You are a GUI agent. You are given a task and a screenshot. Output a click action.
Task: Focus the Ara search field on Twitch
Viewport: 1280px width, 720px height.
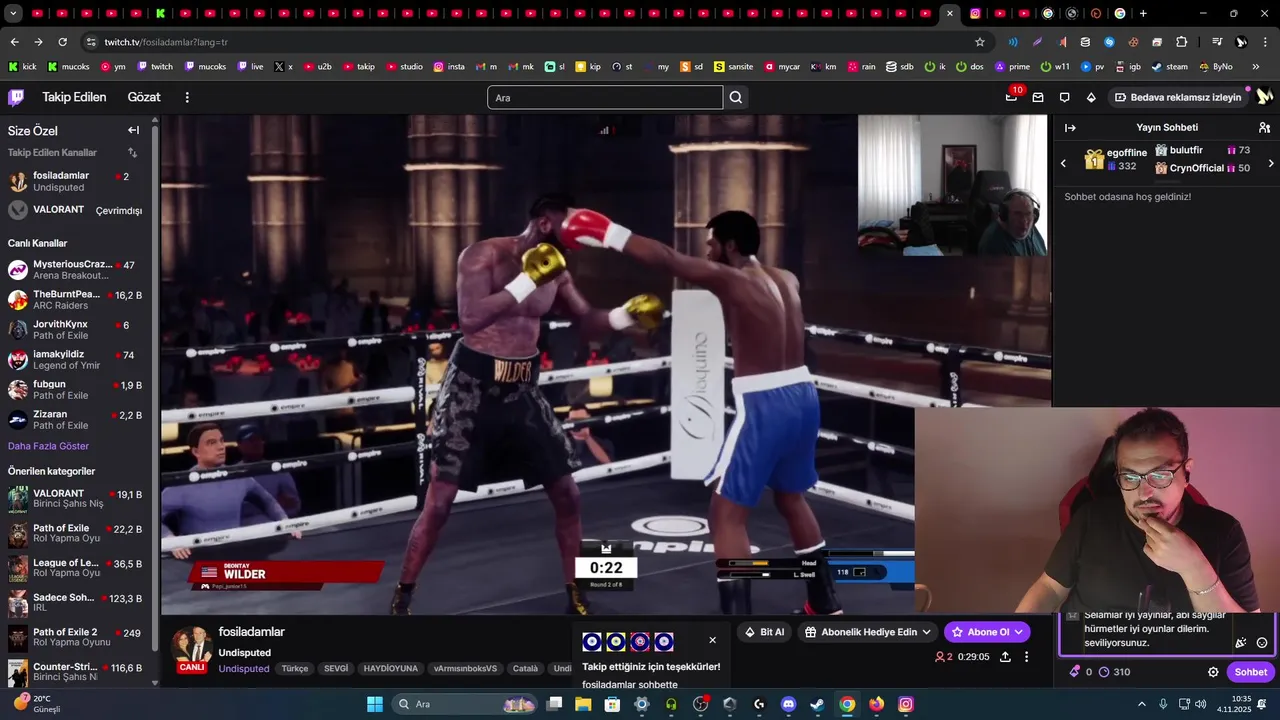point(605,97)
